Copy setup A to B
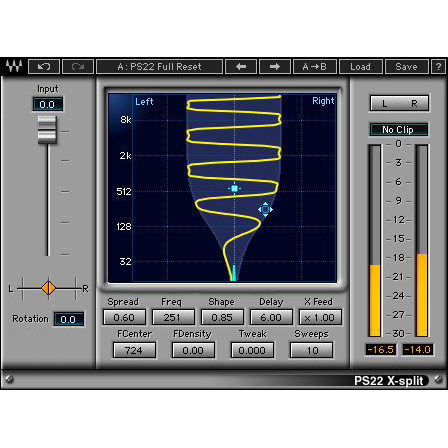 tap(315, 67)
